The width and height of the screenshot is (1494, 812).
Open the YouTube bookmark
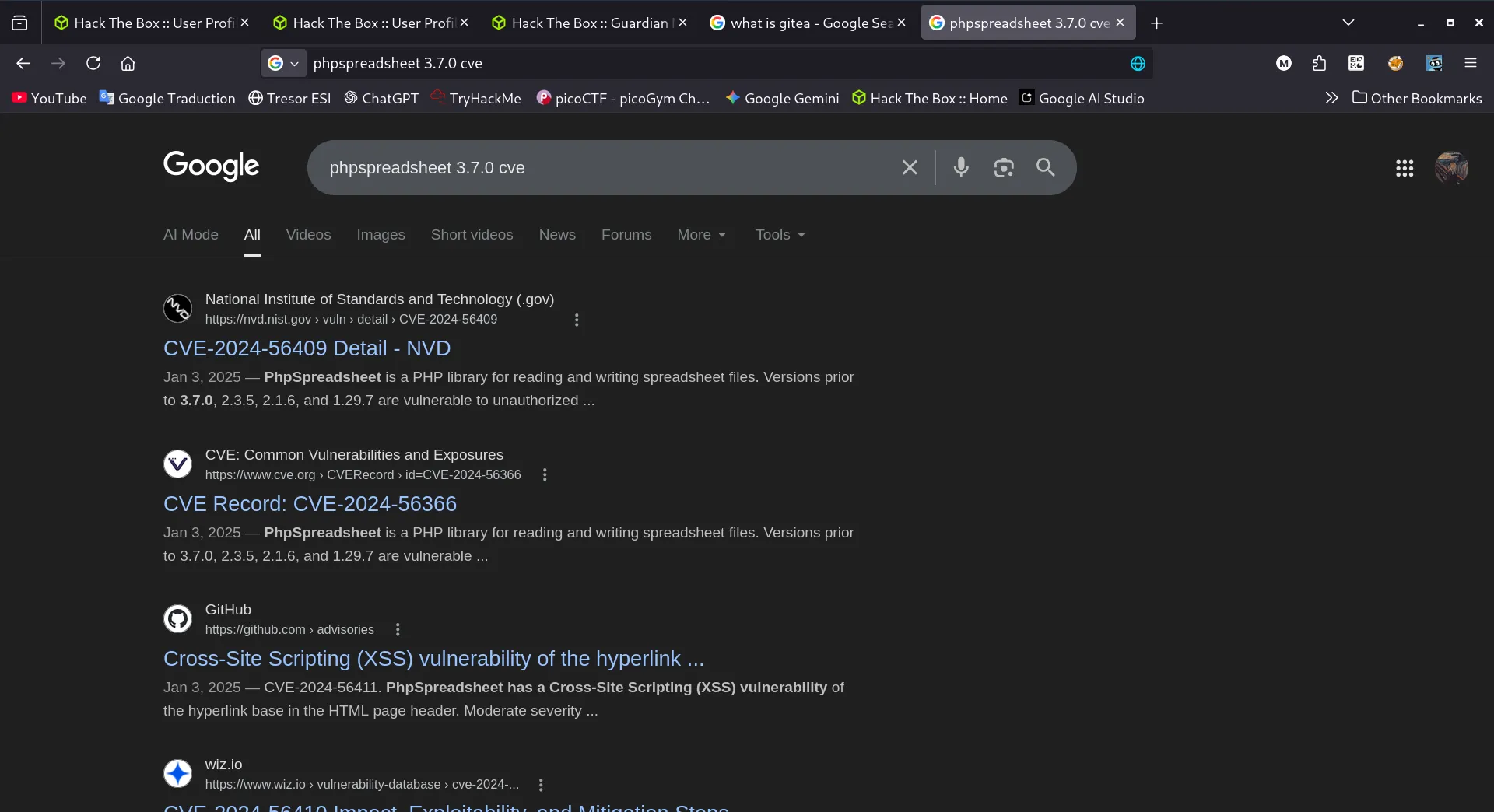(49, 98)
